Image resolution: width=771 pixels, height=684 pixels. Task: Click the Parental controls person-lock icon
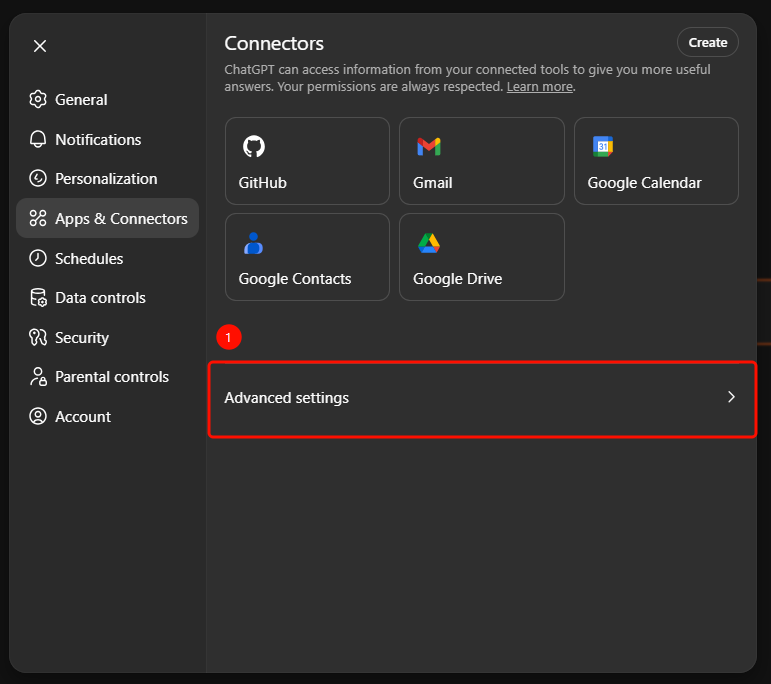pos(38,377)
